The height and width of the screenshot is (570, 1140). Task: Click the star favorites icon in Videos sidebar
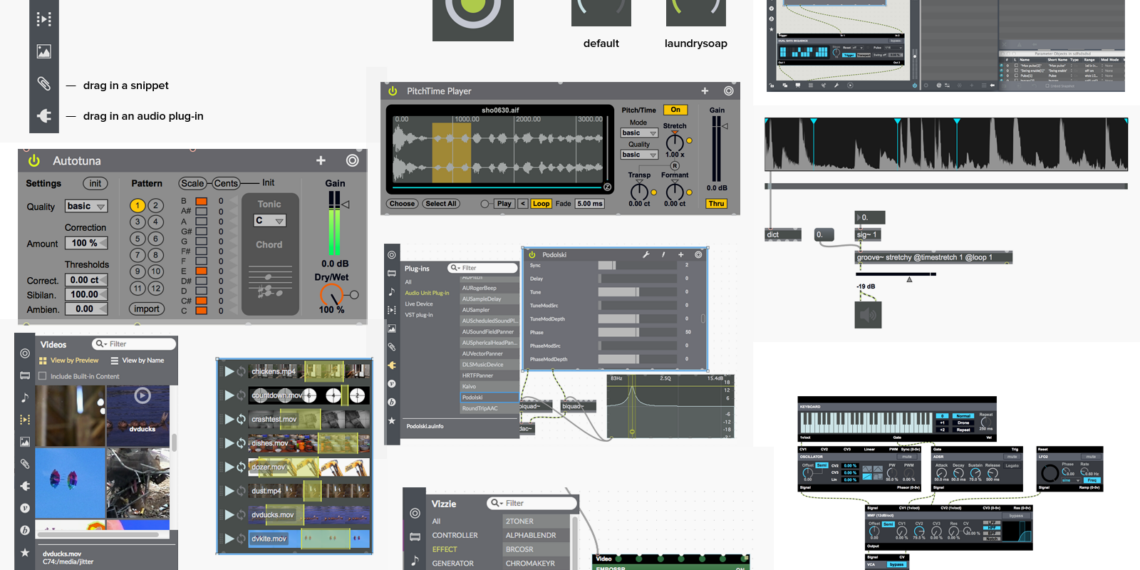[x=25, y=552]
